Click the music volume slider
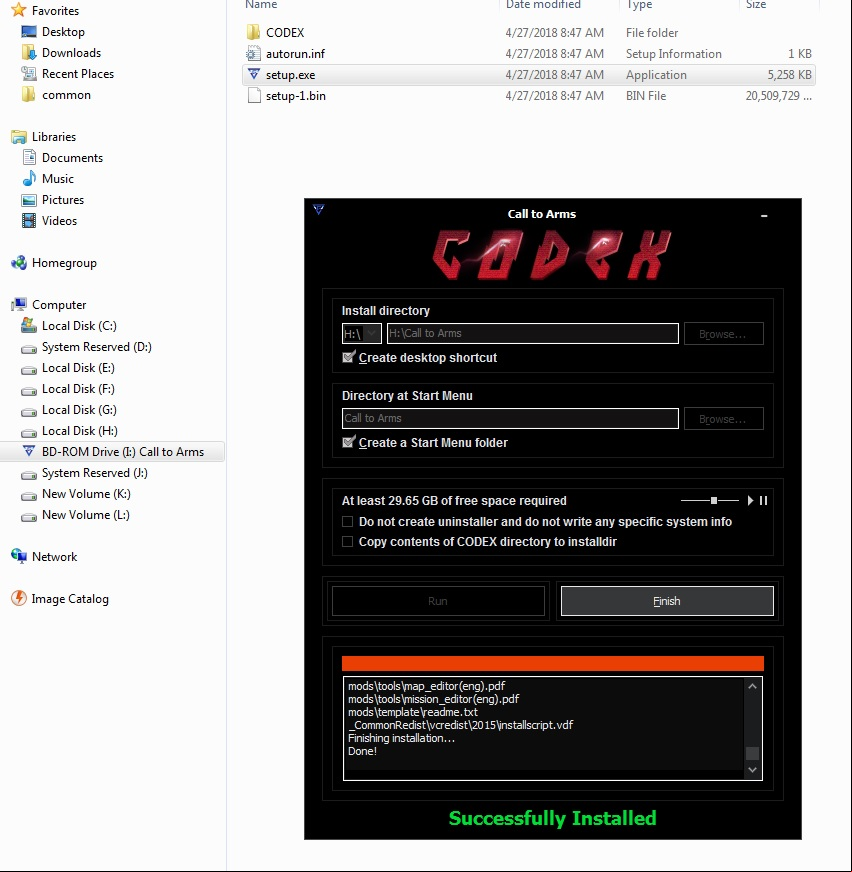852x872 pixels. pyautogui.click(x=710, y=501)
